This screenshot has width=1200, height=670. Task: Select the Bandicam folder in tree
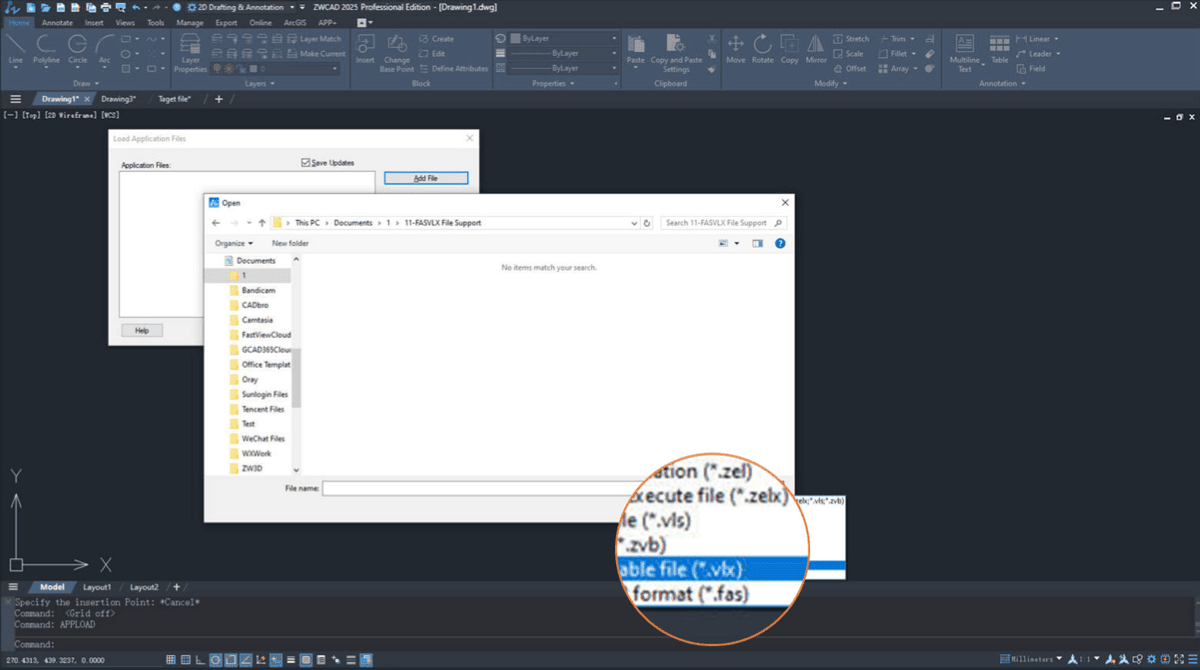(258, 290)
